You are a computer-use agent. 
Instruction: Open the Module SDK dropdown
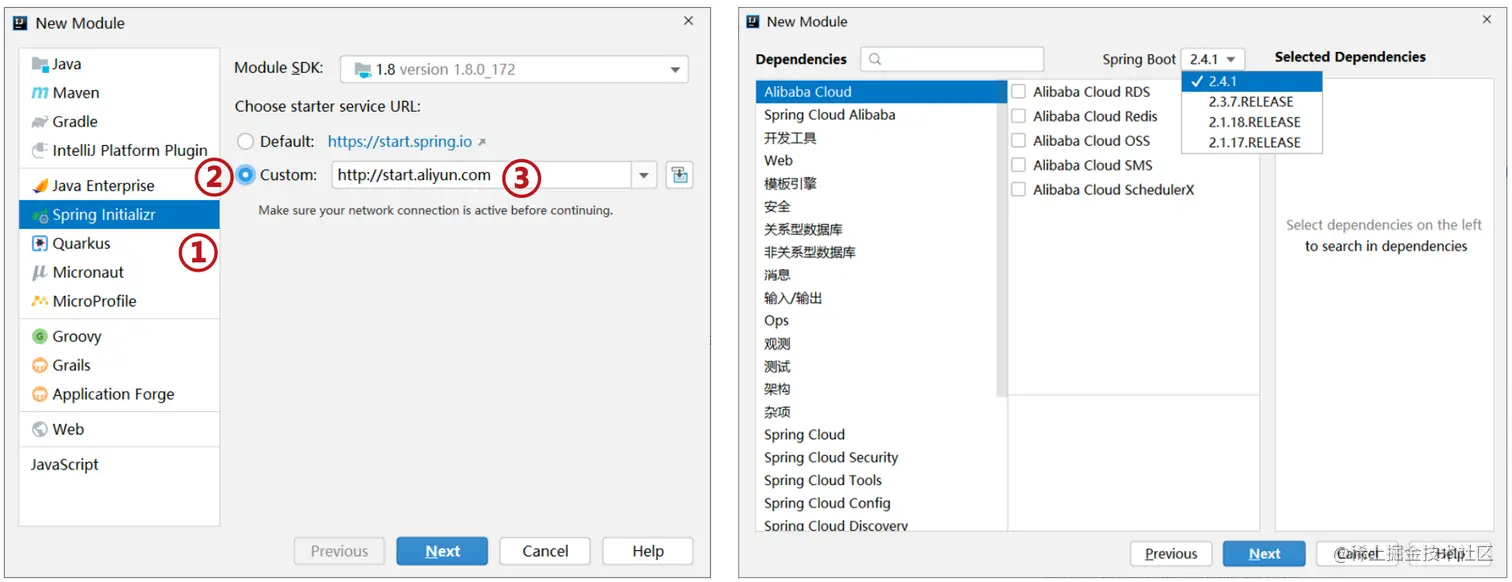[x=514, y=70]
